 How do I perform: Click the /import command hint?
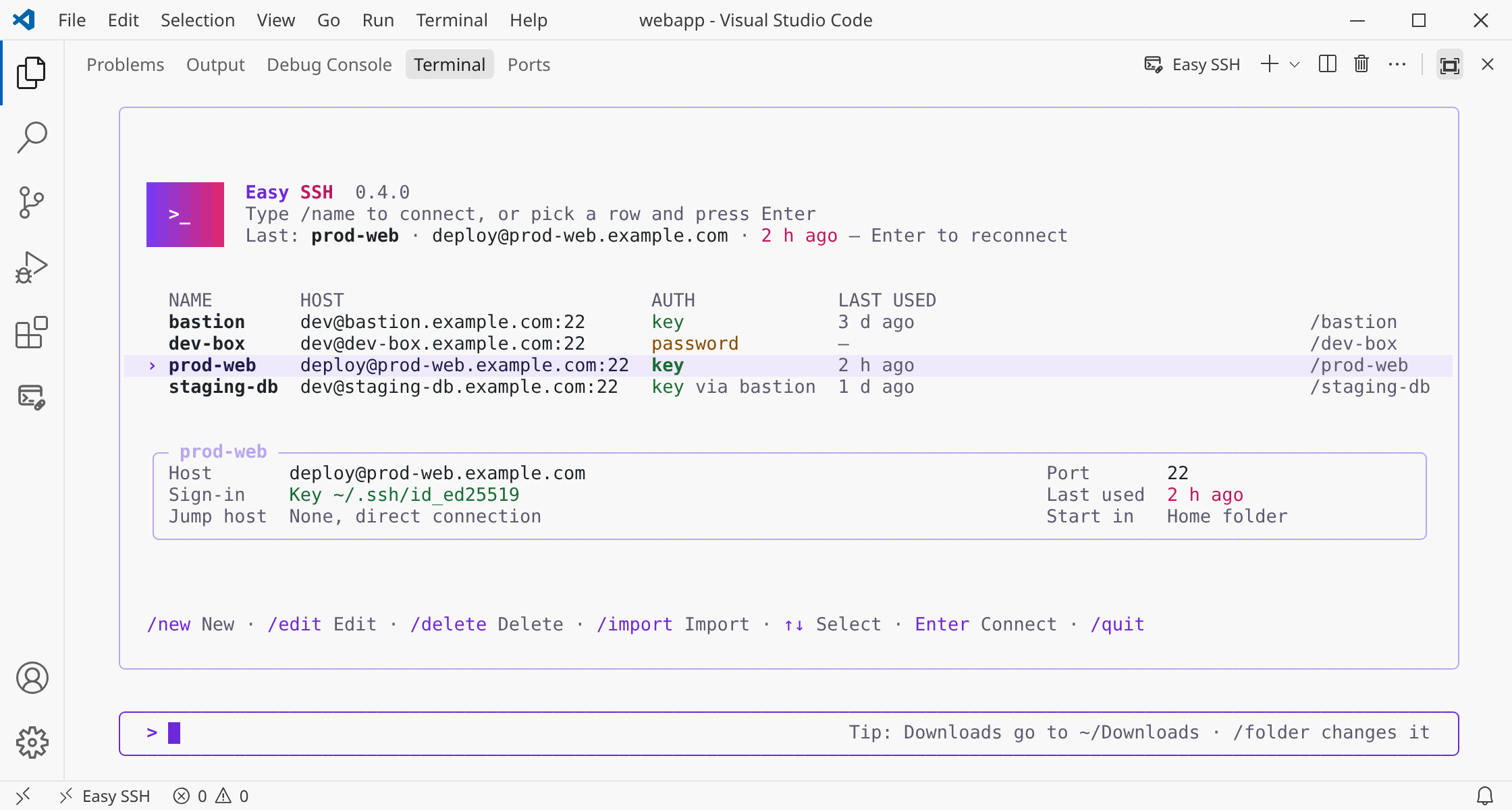click(x=634, y=624)
